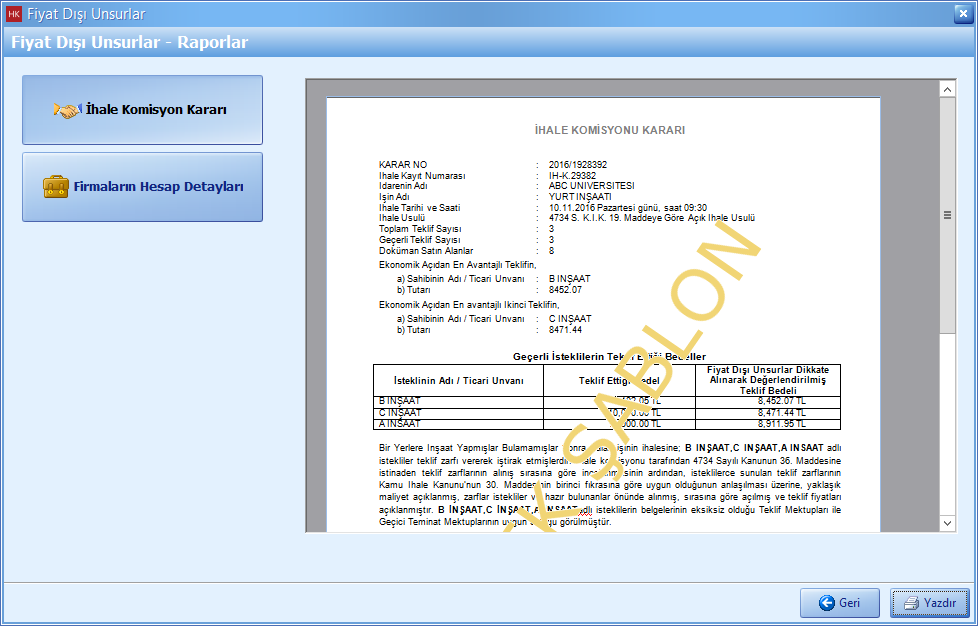Screen dimensions: 978x626
Task: Open the Firmaların Hesap Detayları report
Action: click(142, 187)
